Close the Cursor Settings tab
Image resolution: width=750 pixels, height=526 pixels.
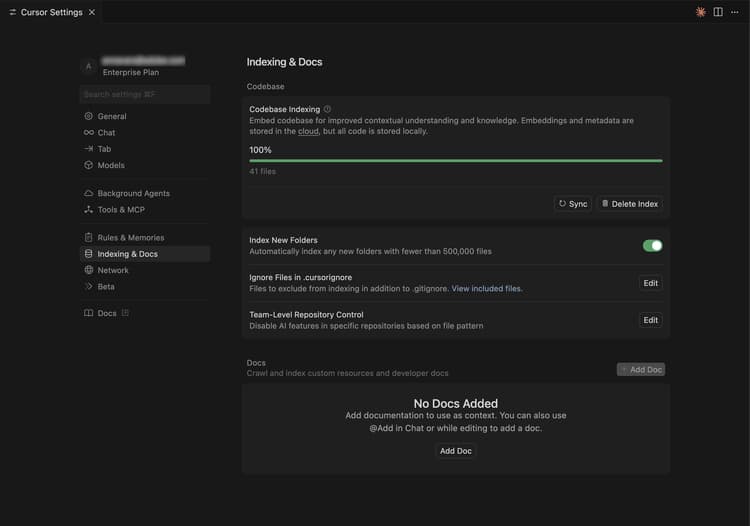click(x=92, y=12)
